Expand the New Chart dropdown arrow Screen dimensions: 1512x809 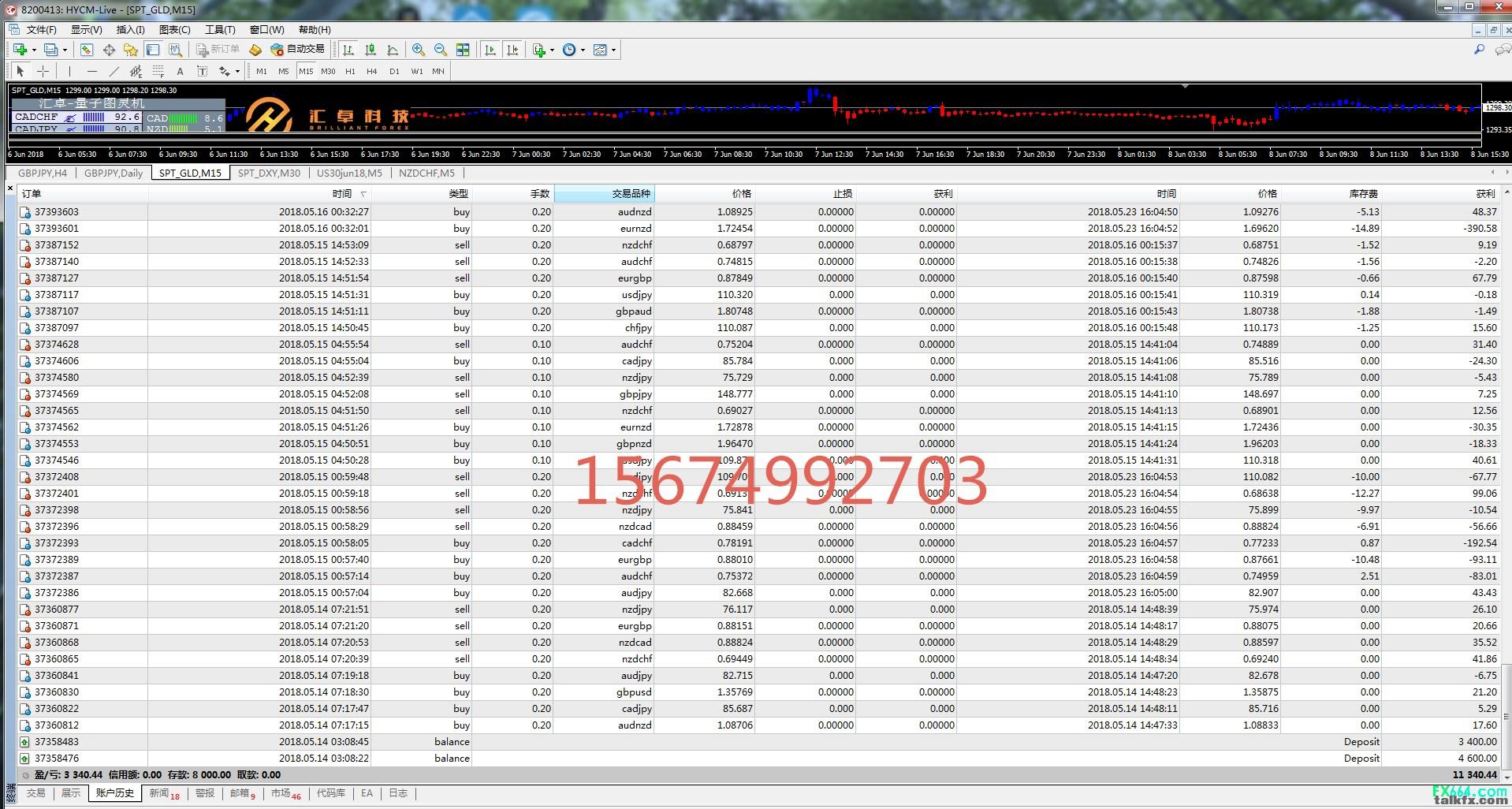[34, 50]
